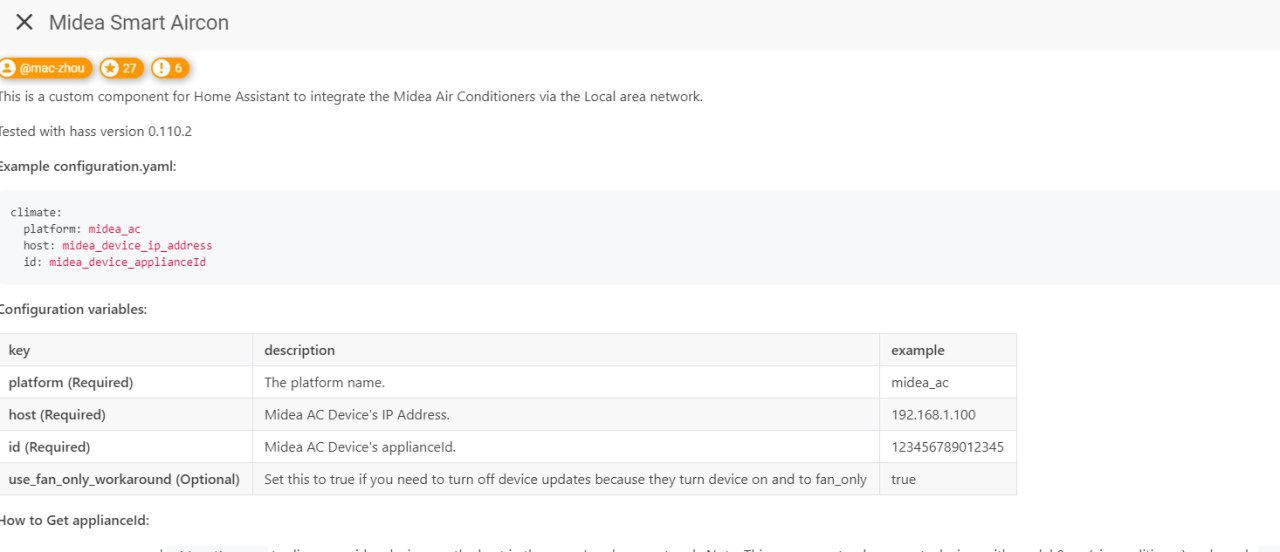Click the 'How to Get applianceId:' heading

pos(72,520)
